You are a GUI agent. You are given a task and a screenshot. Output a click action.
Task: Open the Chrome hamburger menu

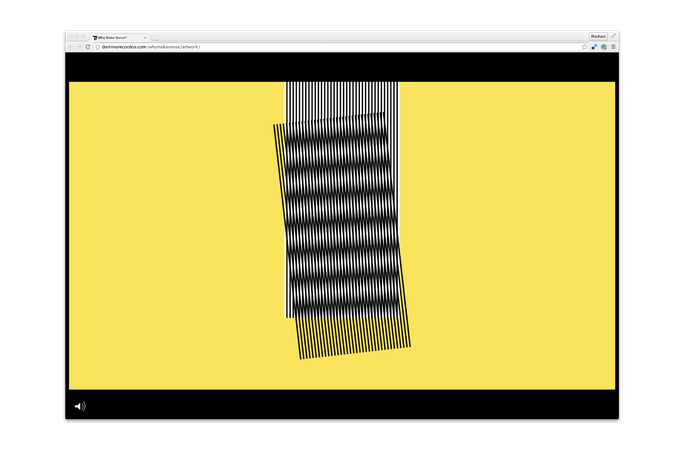point(613,47)
